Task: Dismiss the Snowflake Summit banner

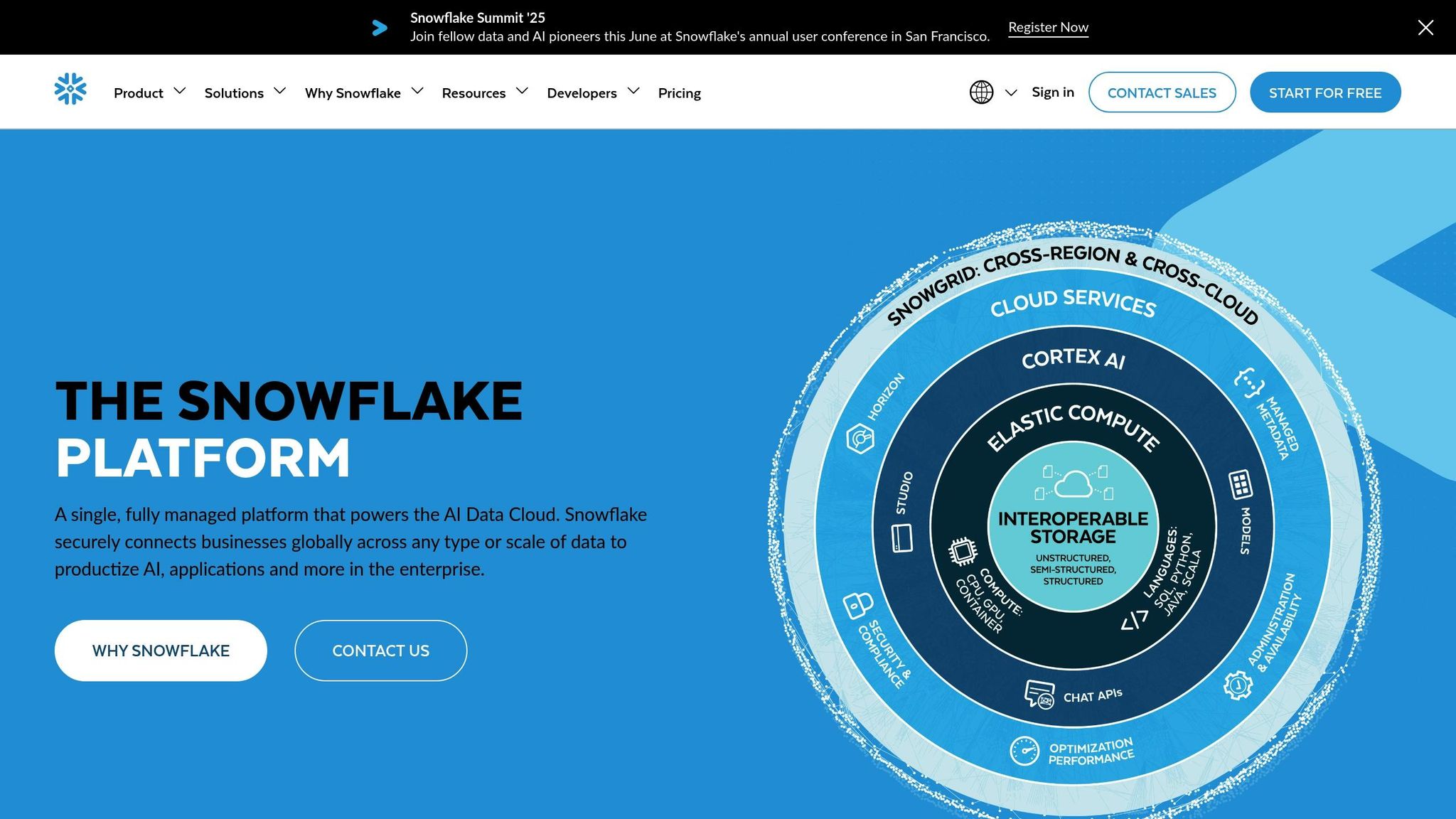Action: [x=1425, y=28]
